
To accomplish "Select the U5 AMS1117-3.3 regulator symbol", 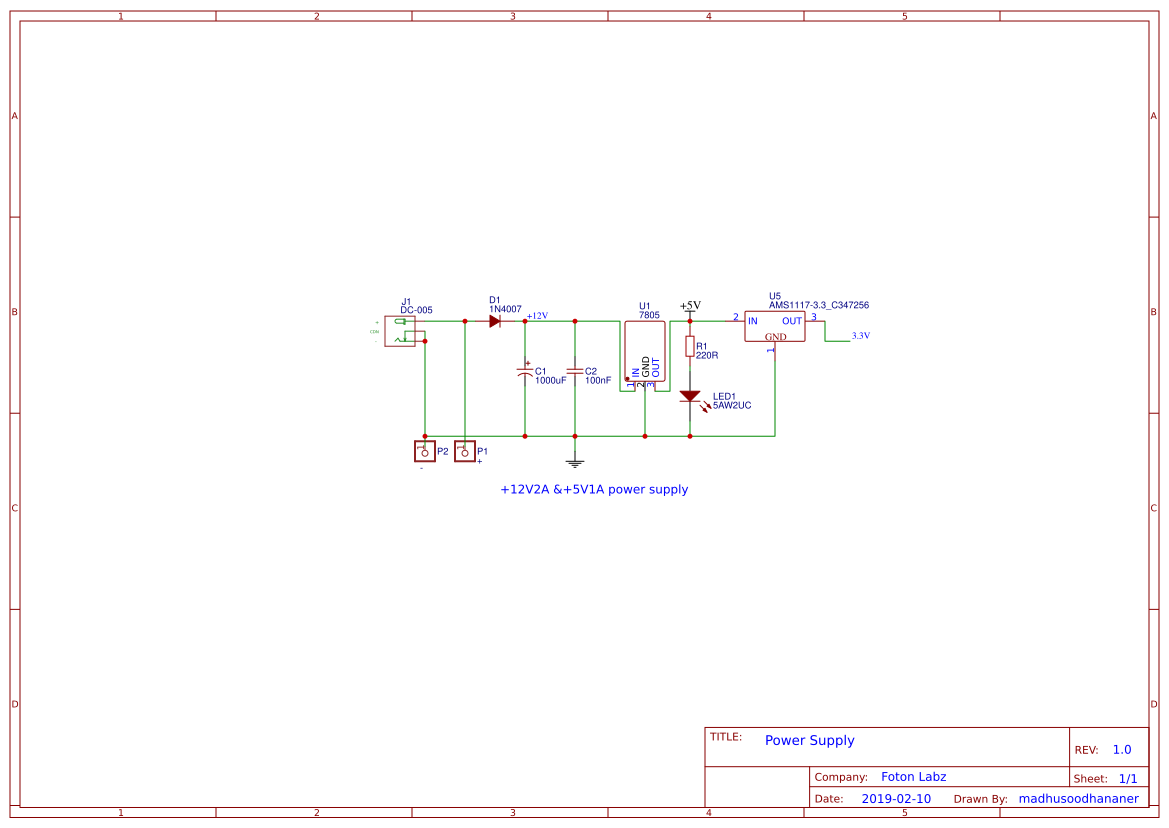I will point(775,327).
